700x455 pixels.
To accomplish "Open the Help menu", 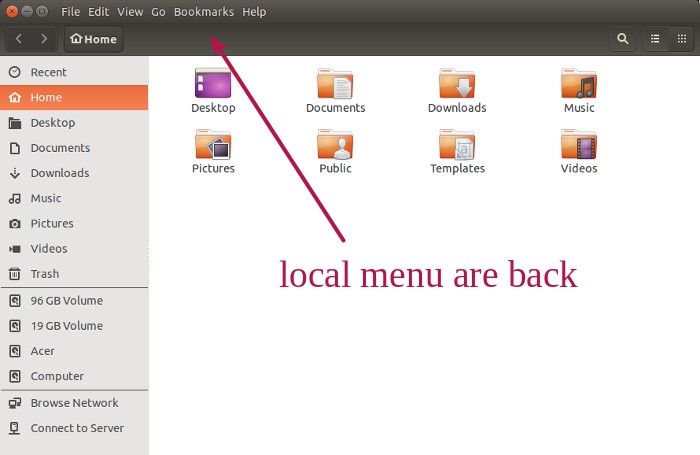I will tap(254, 12).
